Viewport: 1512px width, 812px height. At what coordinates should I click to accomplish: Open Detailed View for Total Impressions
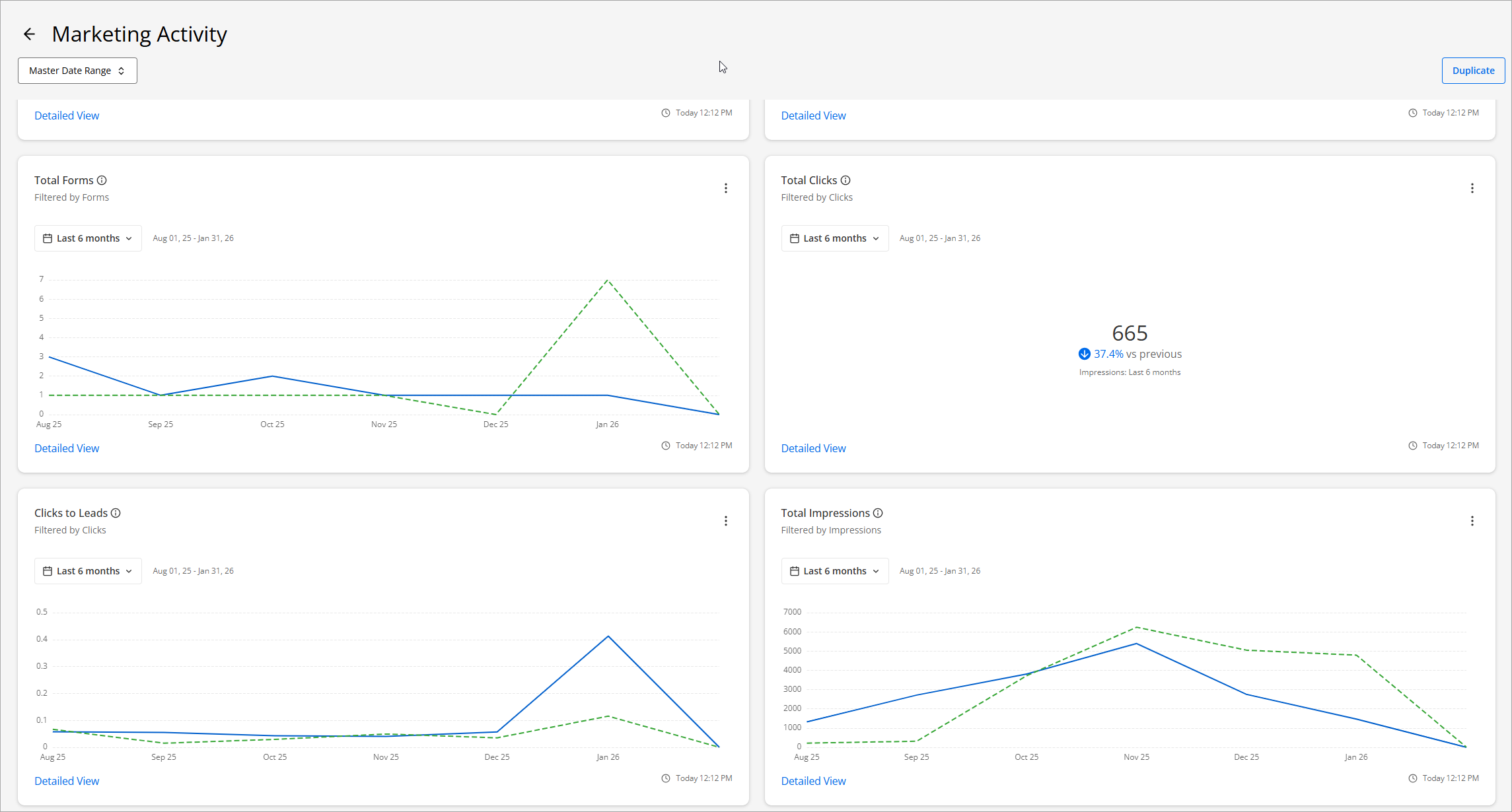pyautogui.click(x=813, y=781)
